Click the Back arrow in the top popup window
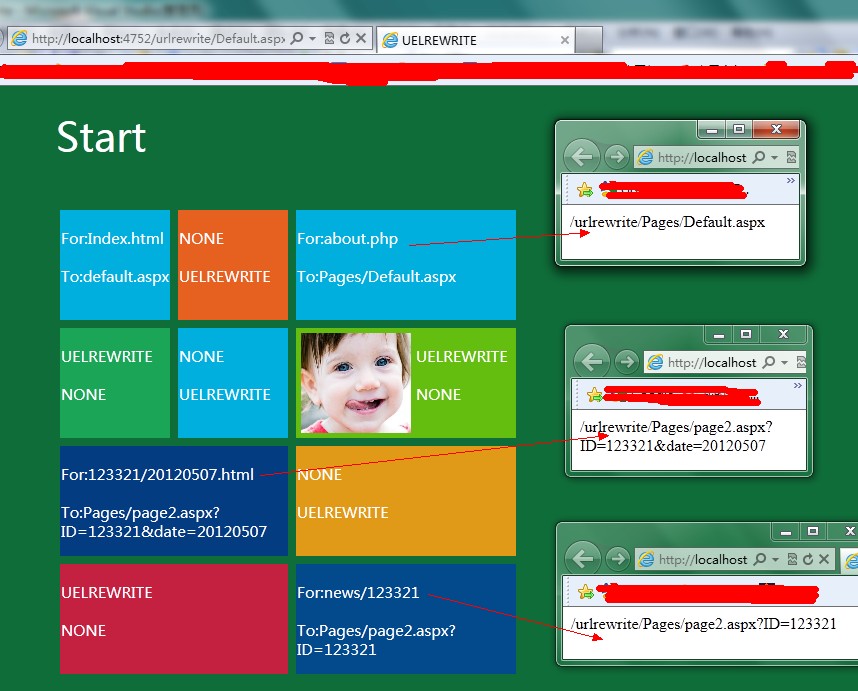This screenshot has height=691, width=858. click(x=581, y=156)
